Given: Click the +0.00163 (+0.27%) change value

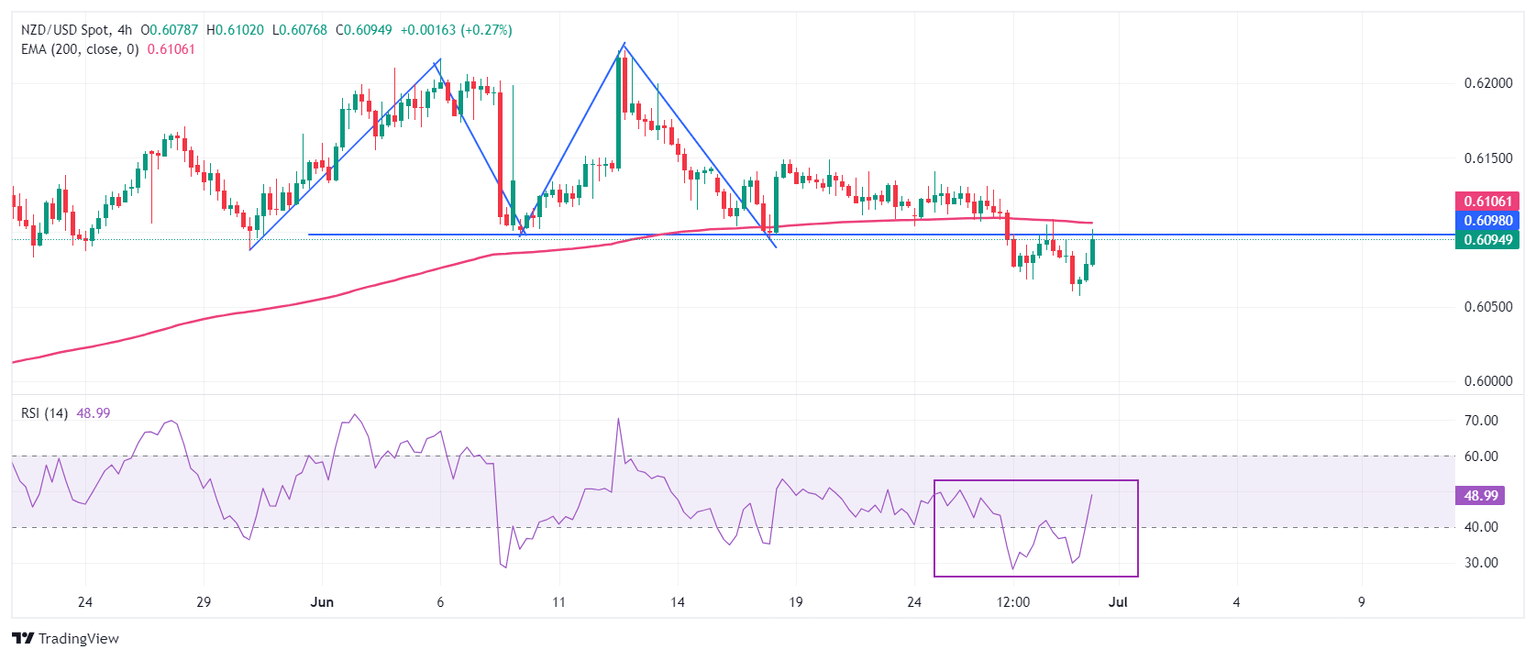Looking at the screenshot, I should (x=456, y=30).
